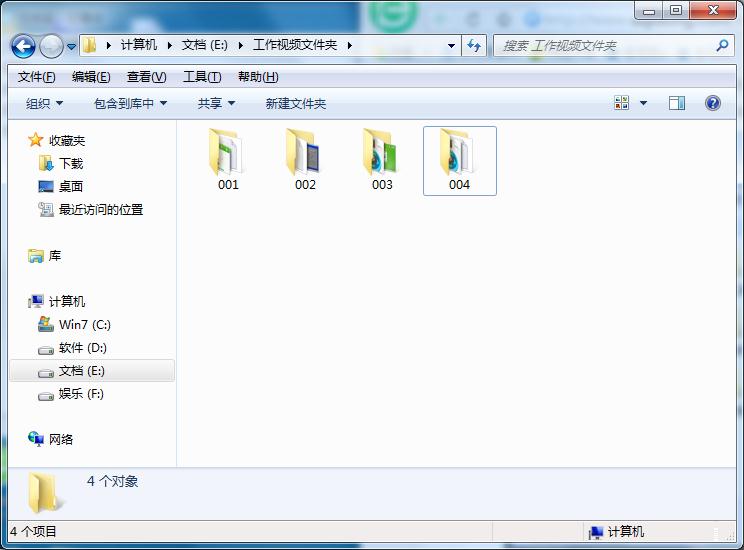Screen dimensions: 744x550
Task: Expand arrow after 文档 (E:) breadcrumb
Action: pyautogui.click(x=241, y=46)
